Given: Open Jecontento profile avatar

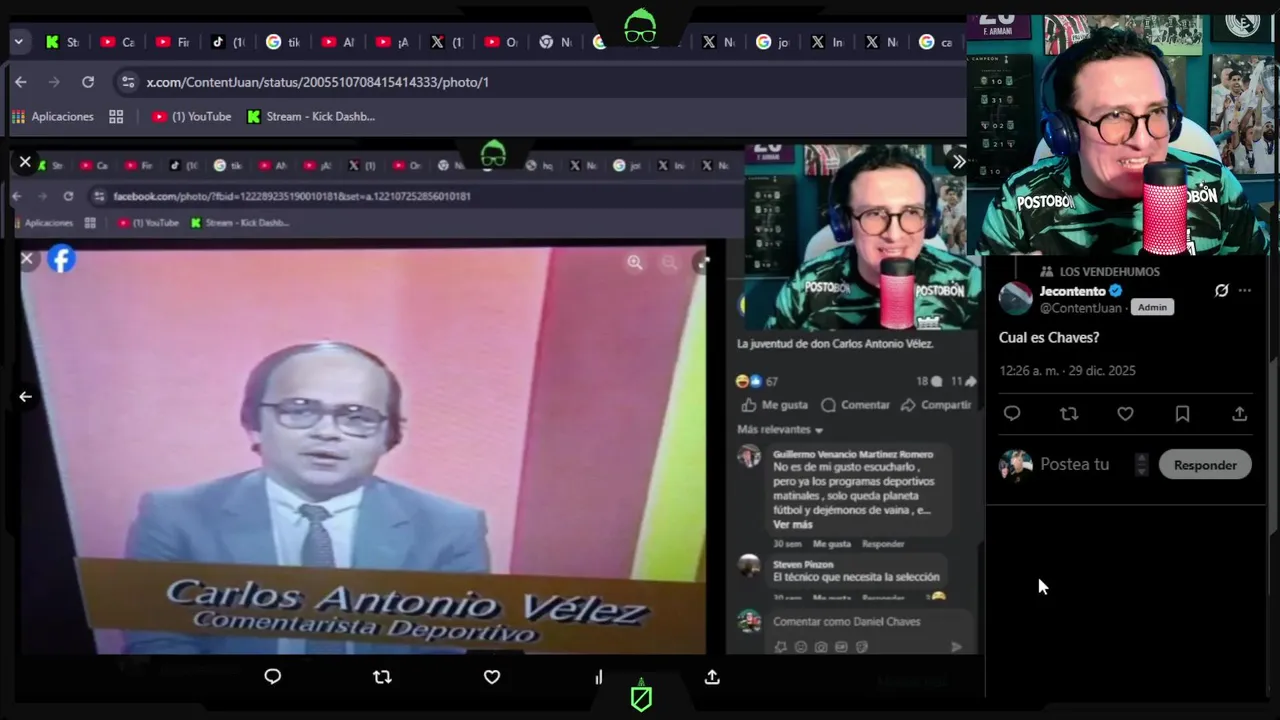Looking at the screenshot, I should [x=1016, y=298].
